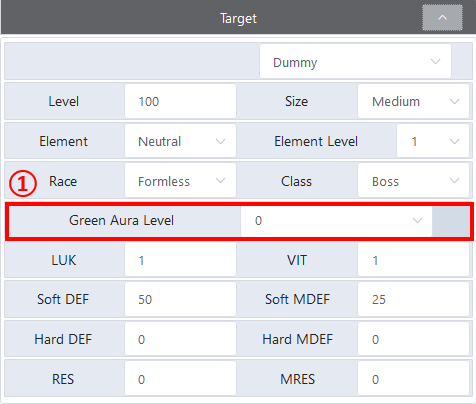The image size is (476, 404).
Task: Click the Element Level label
Action: pyautogui.click(x=316, y=141)
